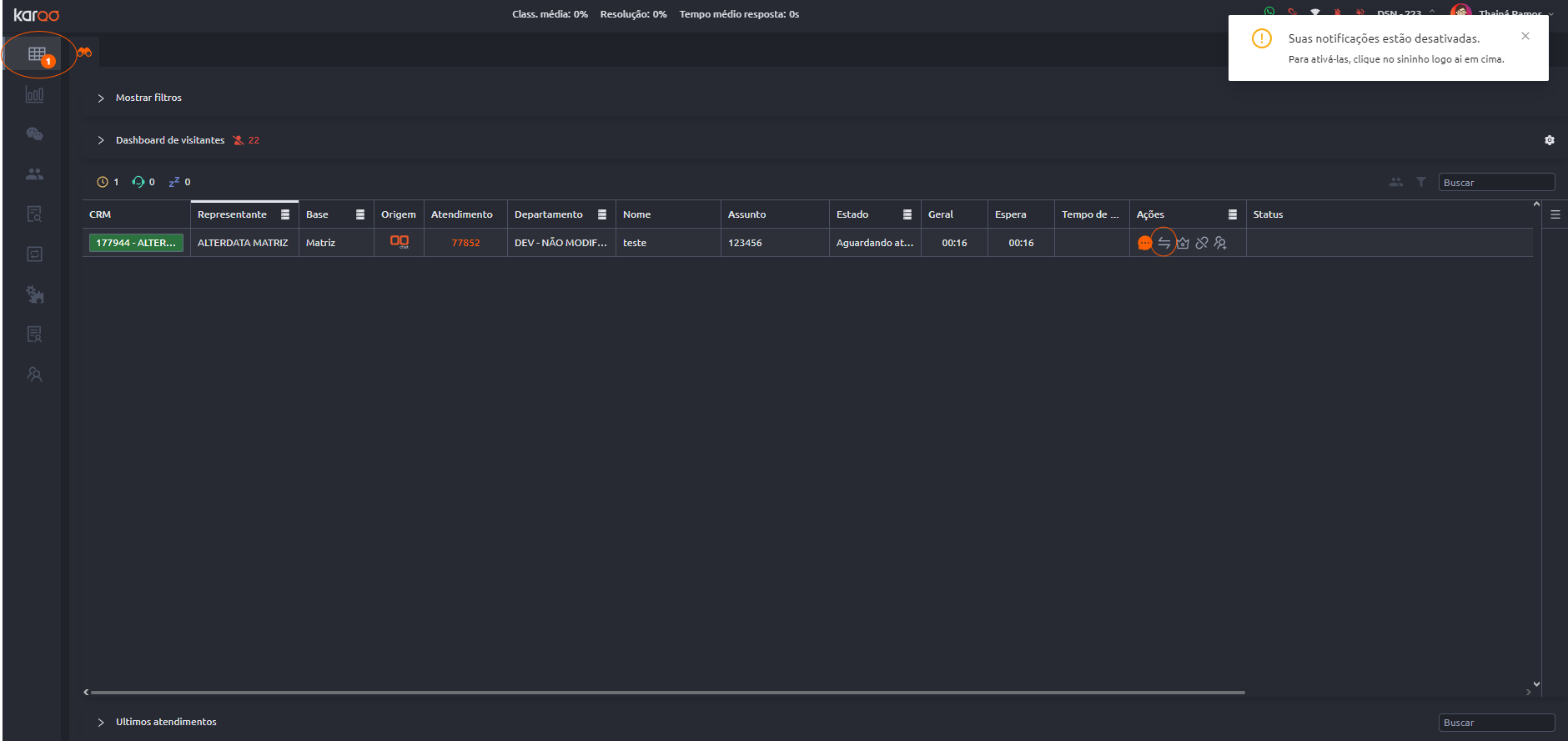This screenshot has height=741, width=1568.
Task: Open the gears settings sidebar icon
Action: point(34,295)
